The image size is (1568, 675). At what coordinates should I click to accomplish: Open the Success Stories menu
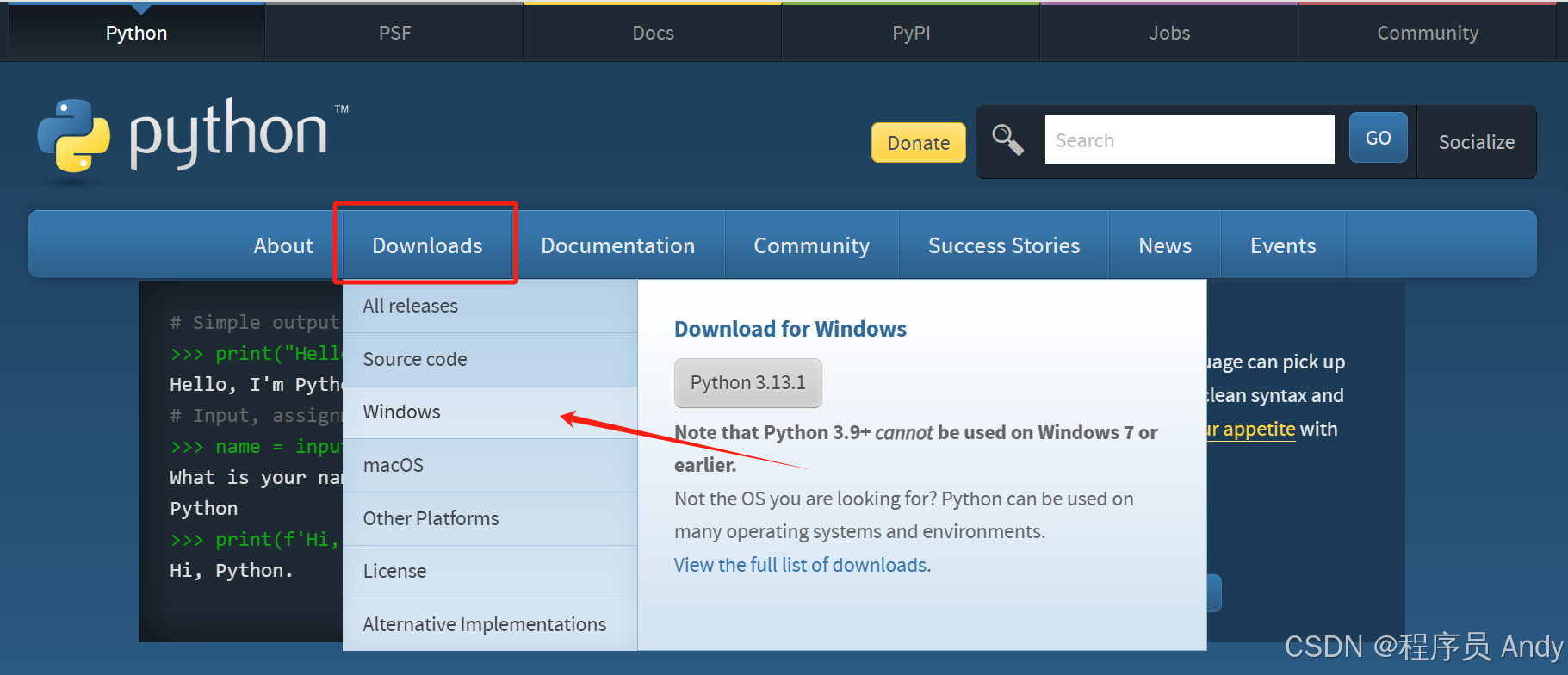[x=1004, y=245]
